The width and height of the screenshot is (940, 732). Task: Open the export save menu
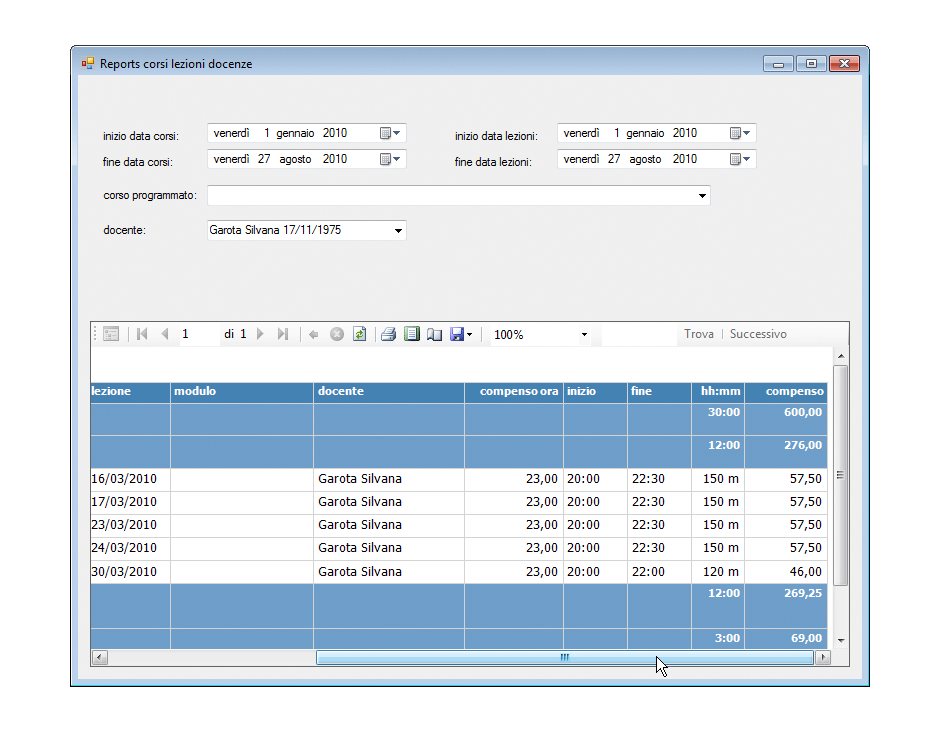[x=461, y=335]
